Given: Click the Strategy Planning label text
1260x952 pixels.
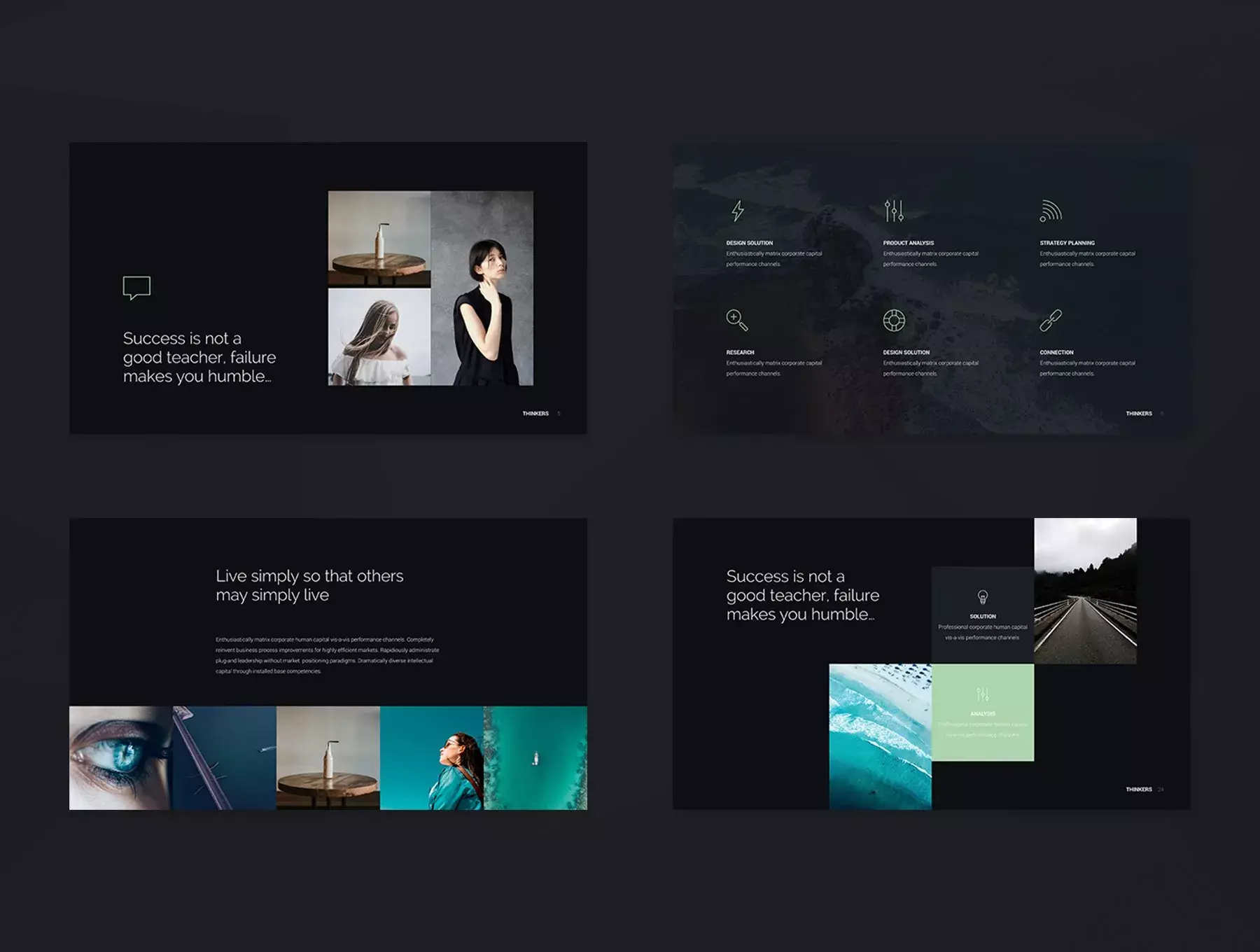Looking at the screenshot, I should pos(1067,243).
